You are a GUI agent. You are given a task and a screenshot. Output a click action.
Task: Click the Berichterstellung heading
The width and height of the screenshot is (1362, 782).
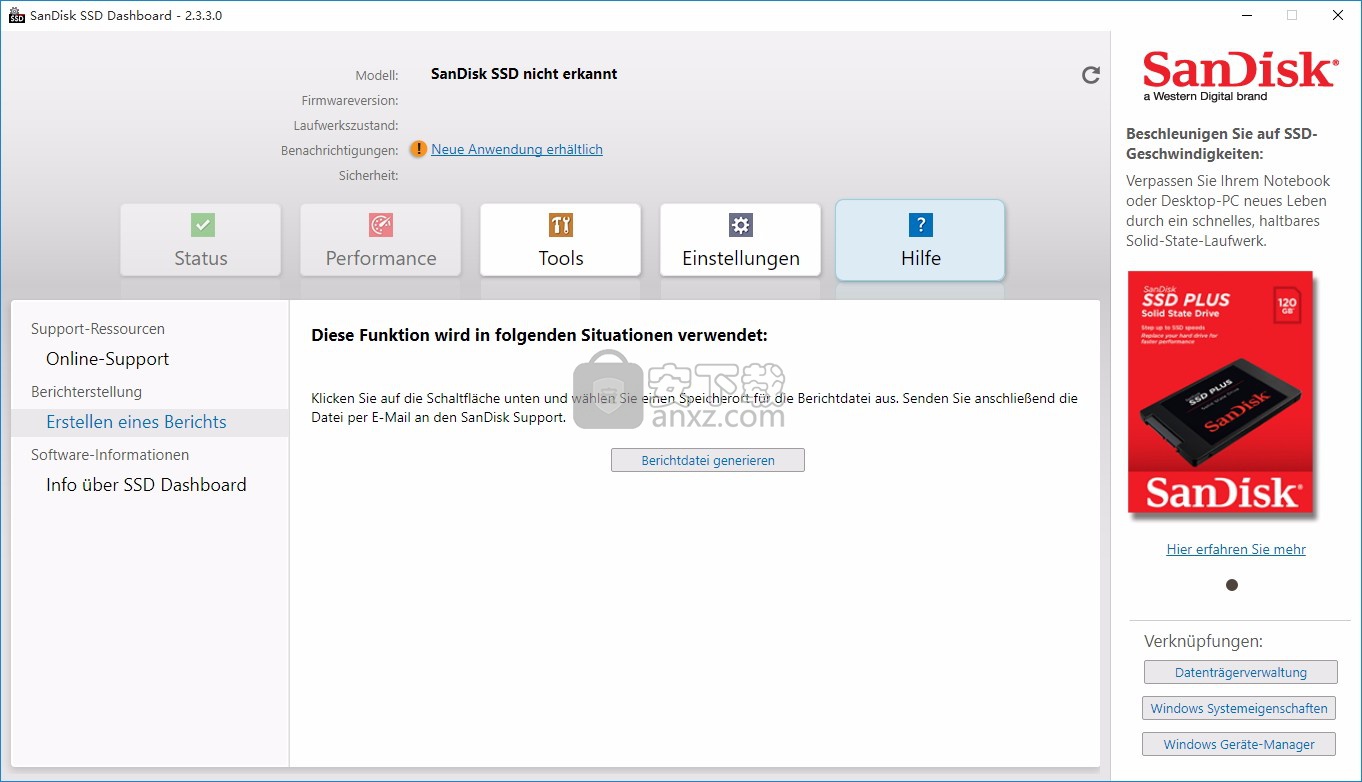86,392
